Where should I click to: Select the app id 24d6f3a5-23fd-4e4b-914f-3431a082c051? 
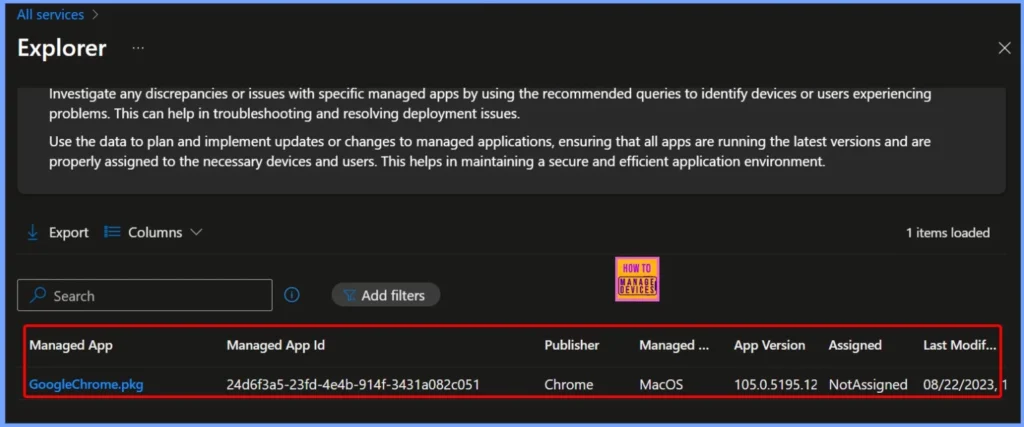click(x=353, y=385)
